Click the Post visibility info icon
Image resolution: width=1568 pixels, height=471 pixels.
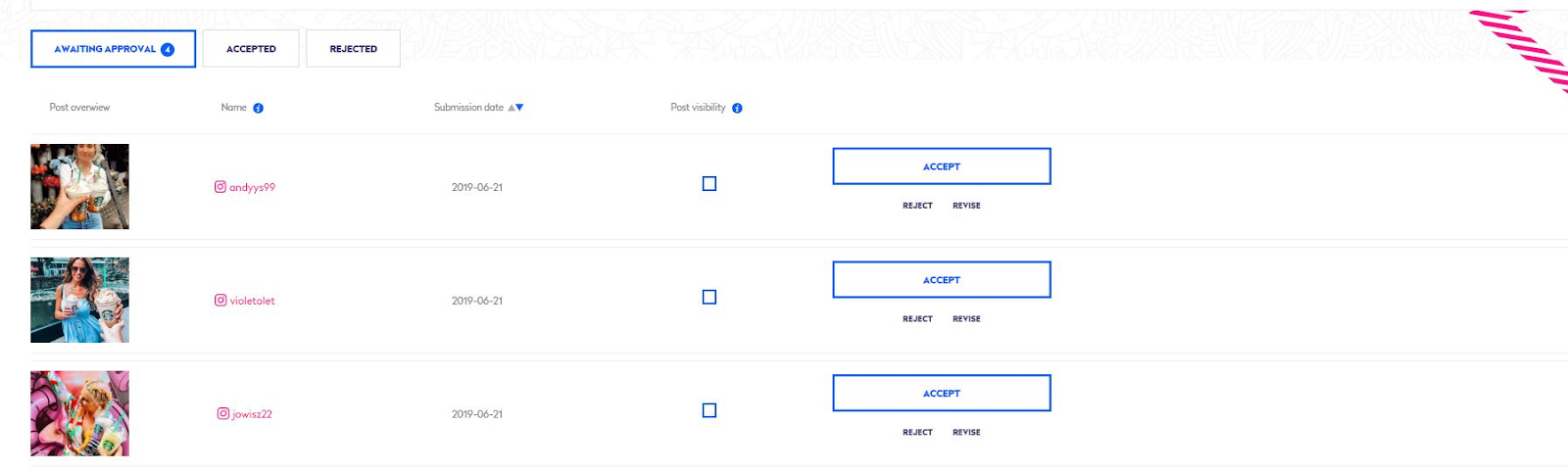(737, 109)
